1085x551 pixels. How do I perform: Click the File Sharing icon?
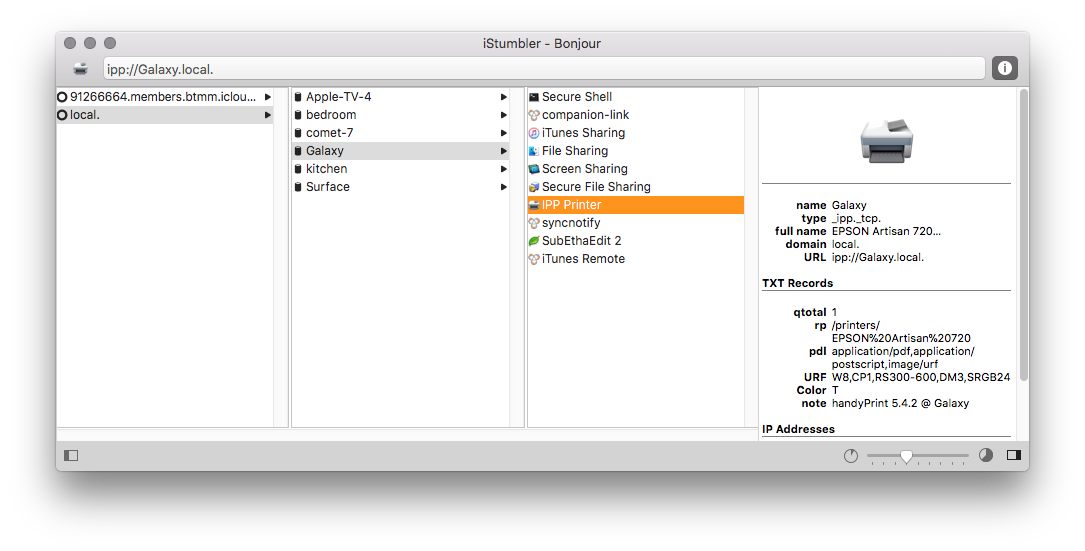pyautogui.click(x=534, y=151)
